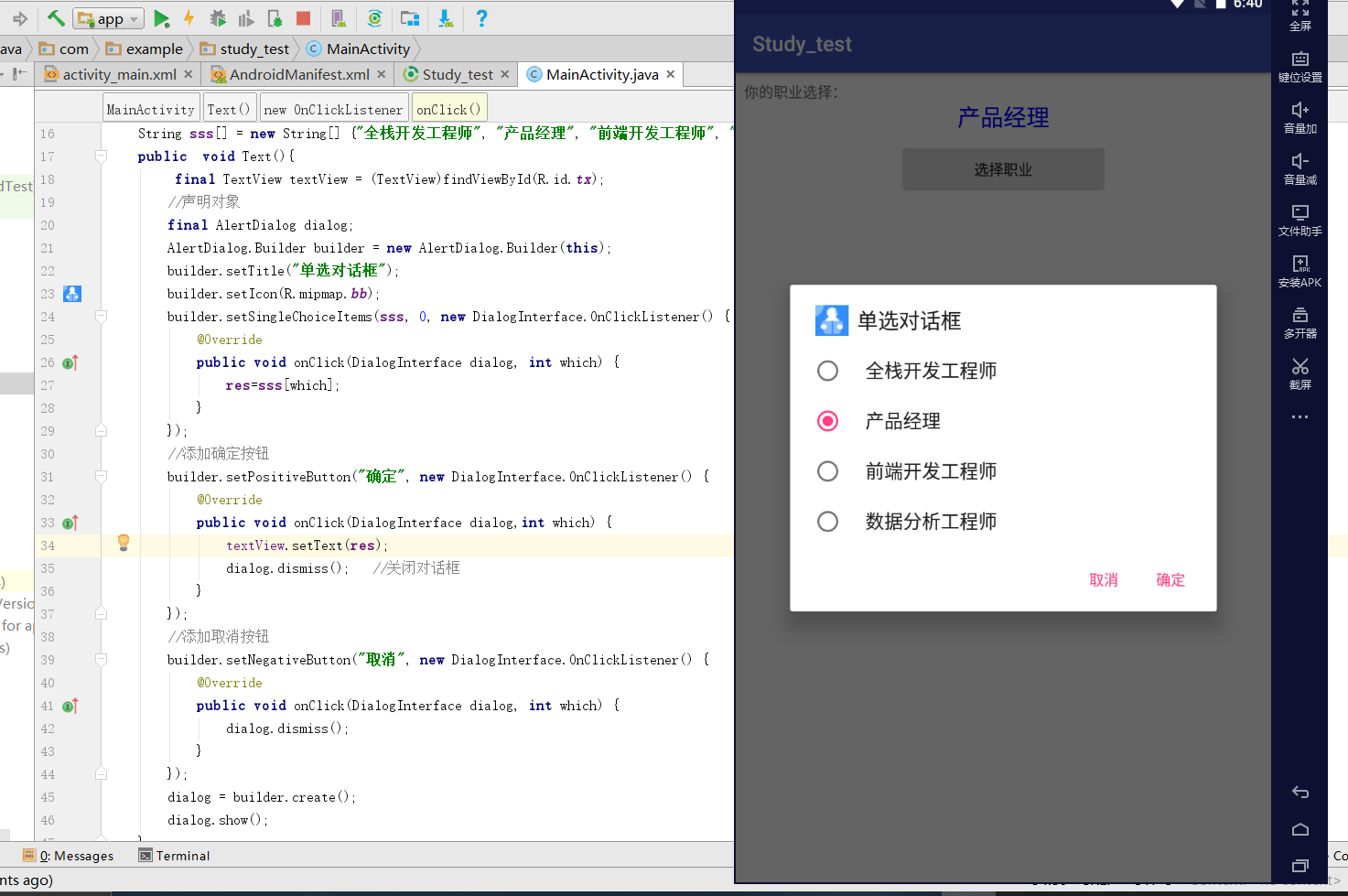Screen dimensions: 1348x896
Task: Click the Make Project hammer icon
Action: pyautogui.click(x=56, y=17)
